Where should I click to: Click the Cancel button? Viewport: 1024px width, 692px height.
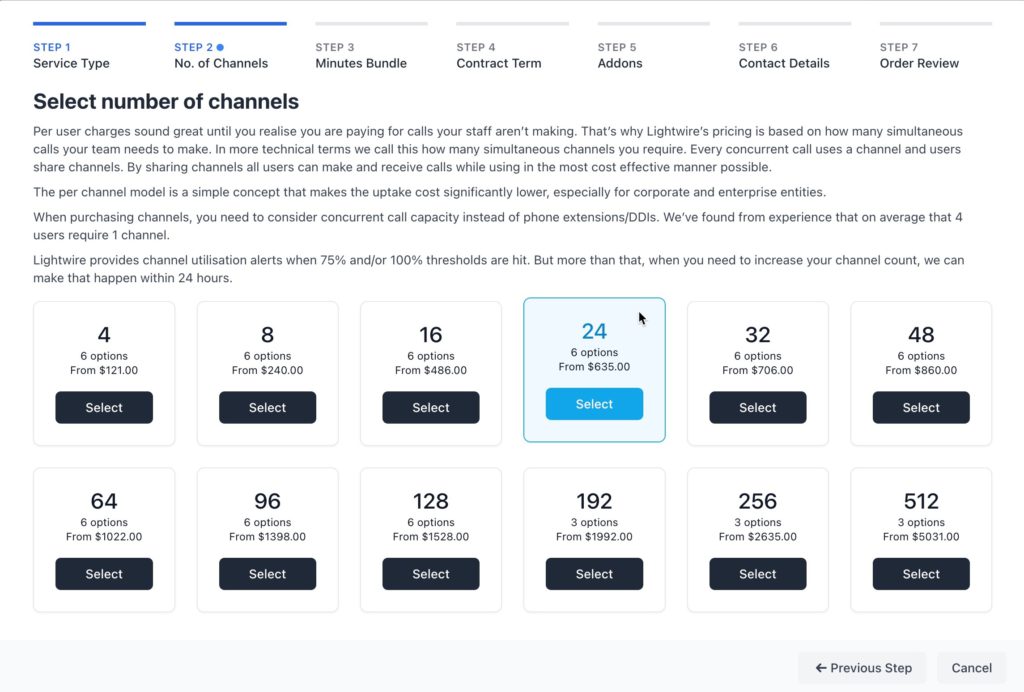(971, 668)
